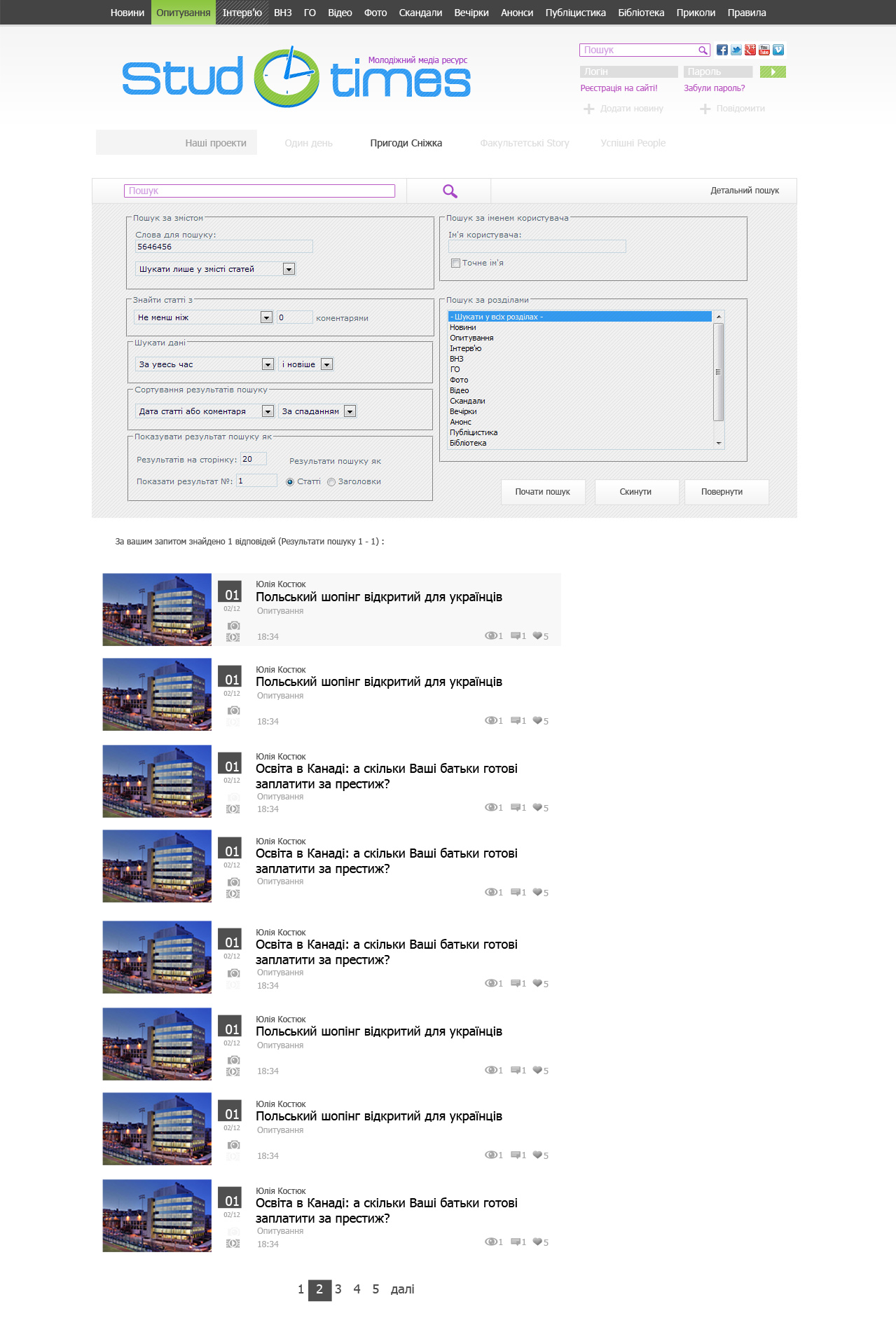896x1325 pixels.
Task: Click the Stud times clock logo
Action: pyautogui.click(x=287, y=77)
